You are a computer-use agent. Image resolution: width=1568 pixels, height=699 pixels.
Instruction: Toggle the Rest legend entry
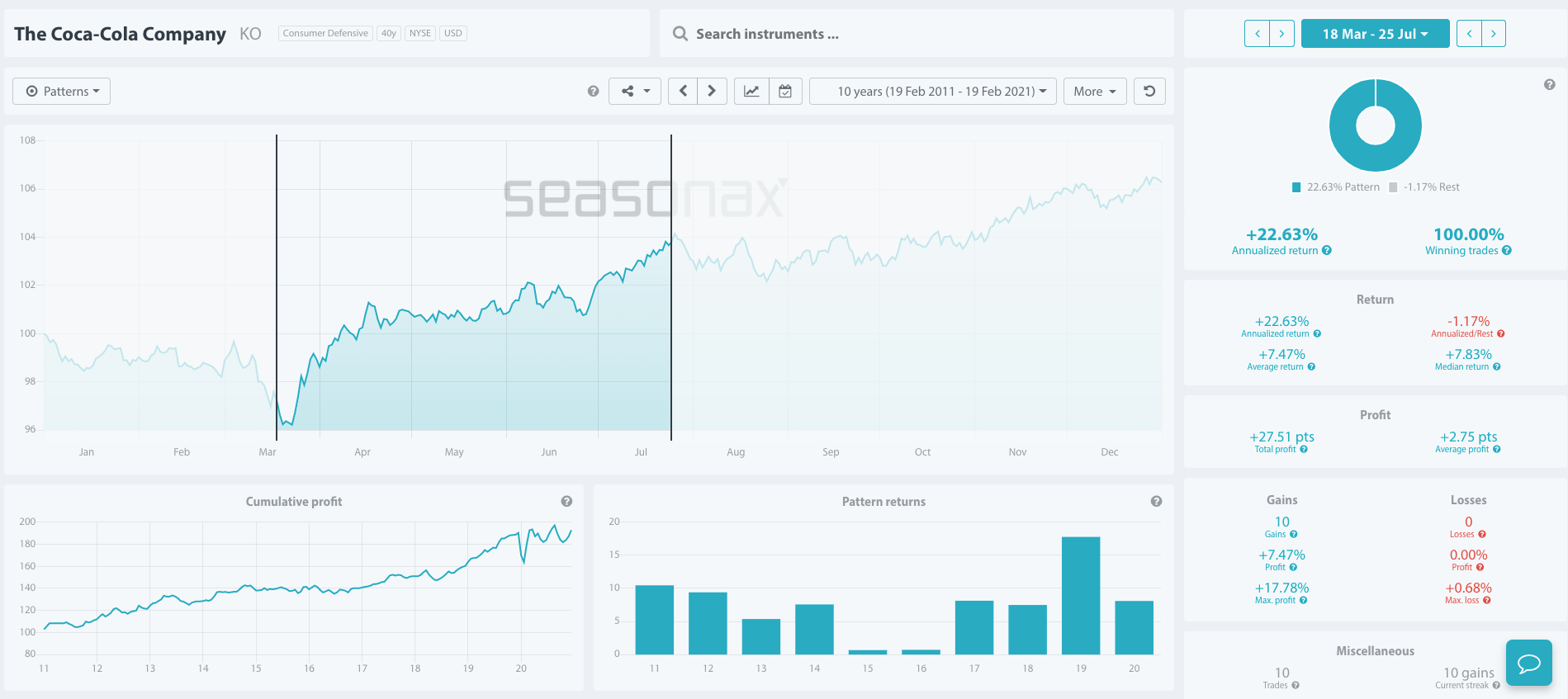(x=1425, y=187)
